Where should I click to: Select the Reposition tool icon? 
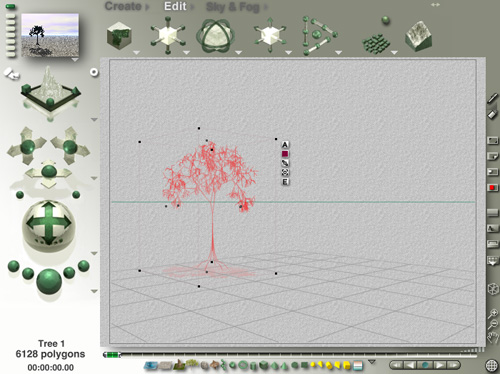click(x=270, y=35)
